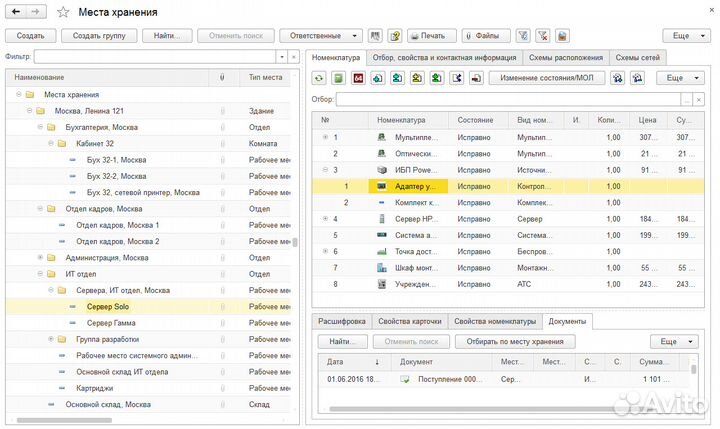Click the dark red 64 icon
This screenshot has height=429, width=720.
(358, 78)
